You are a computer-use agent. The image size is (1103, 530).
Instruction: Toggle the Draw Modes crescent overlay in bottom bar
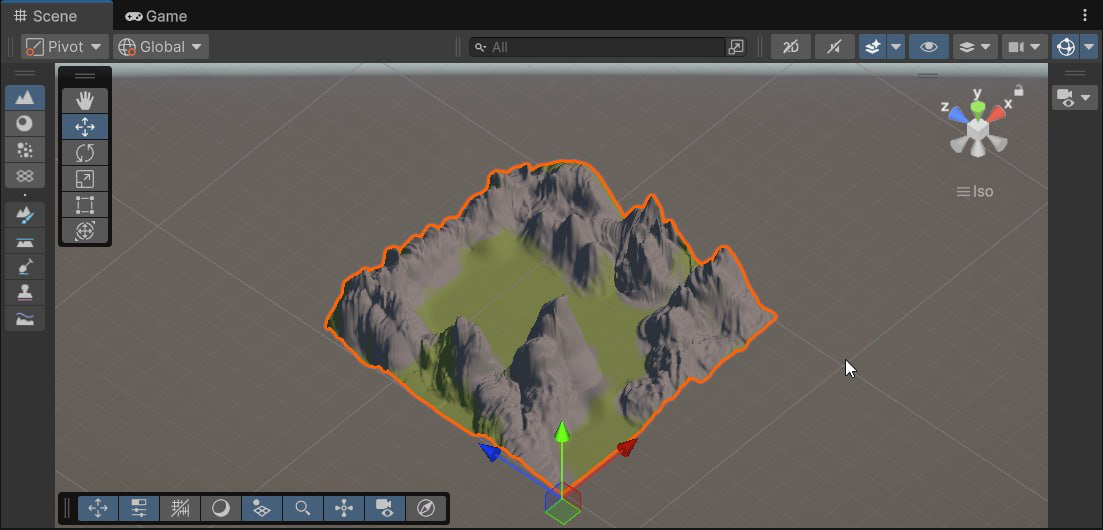pyautogui.click(x=221, y=508)
